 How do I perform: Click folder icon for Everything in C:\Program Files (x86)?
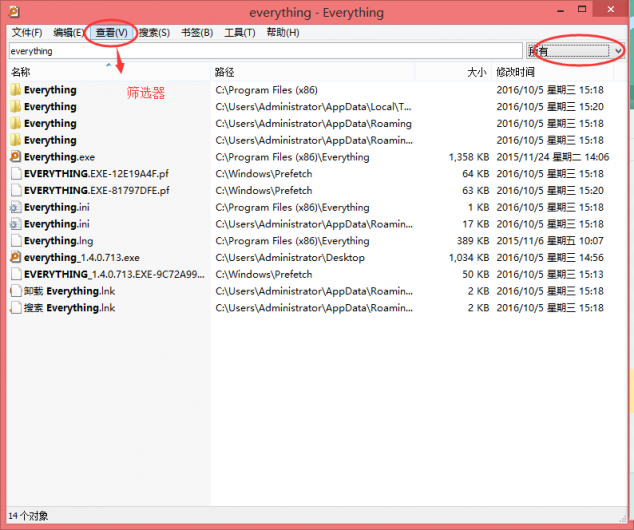tap(15, 90)
